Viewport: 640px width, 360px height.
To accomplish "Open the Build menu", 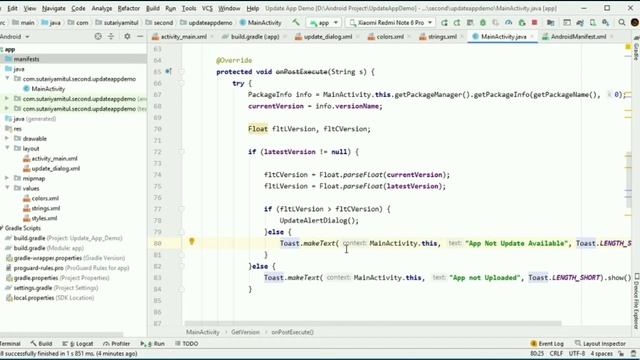I will [153, 8].
